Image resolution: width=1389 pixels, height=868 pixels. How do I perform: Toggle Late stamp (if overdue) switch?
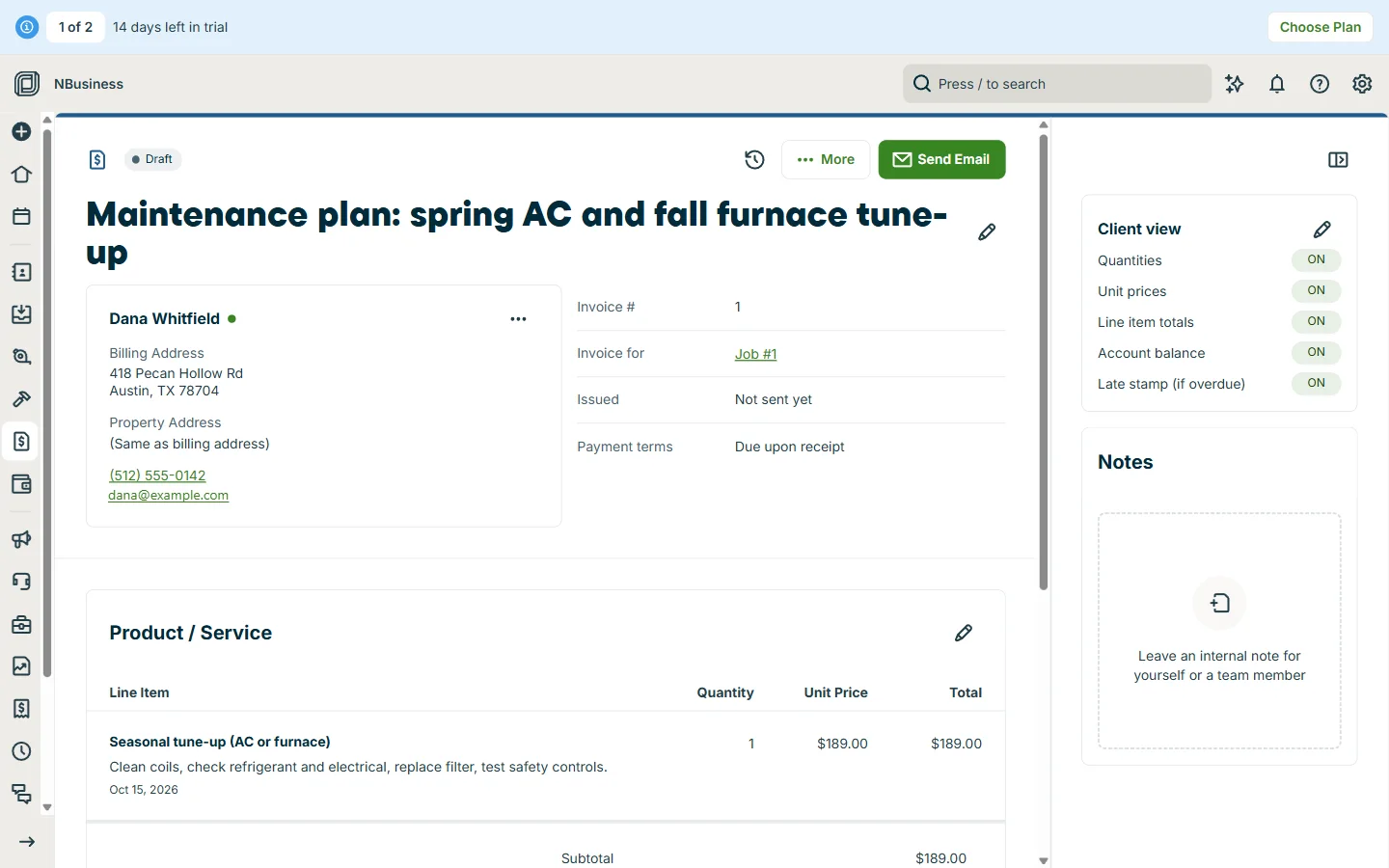coord(1317,383)
